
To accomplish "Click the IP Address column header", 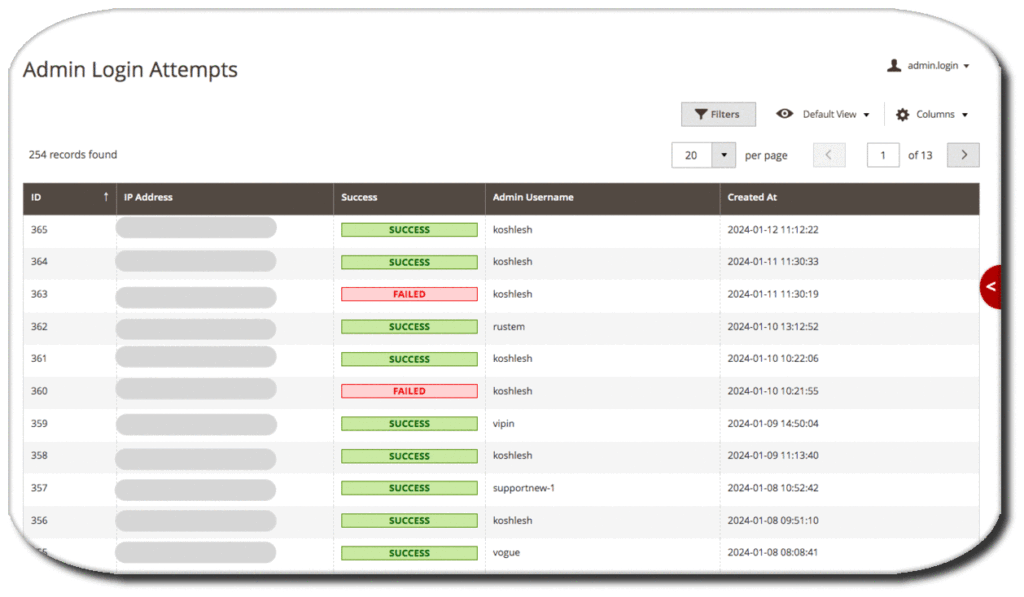I will pos(148,198).
